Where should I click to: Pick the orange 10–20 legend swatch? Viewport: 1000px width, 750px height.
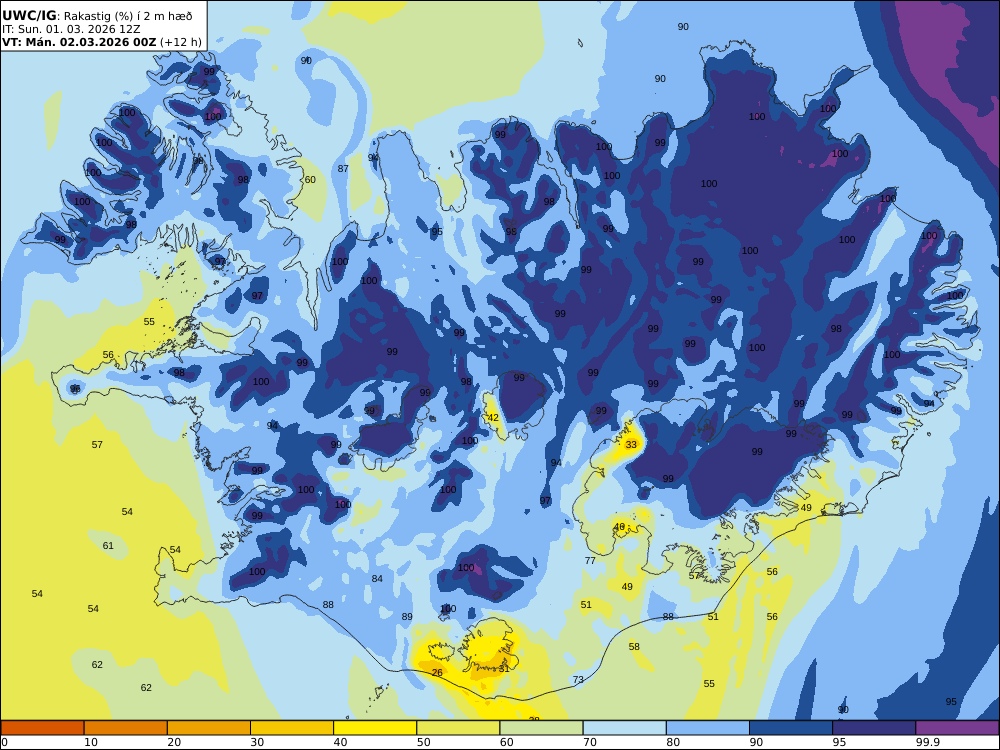(126, 728)
